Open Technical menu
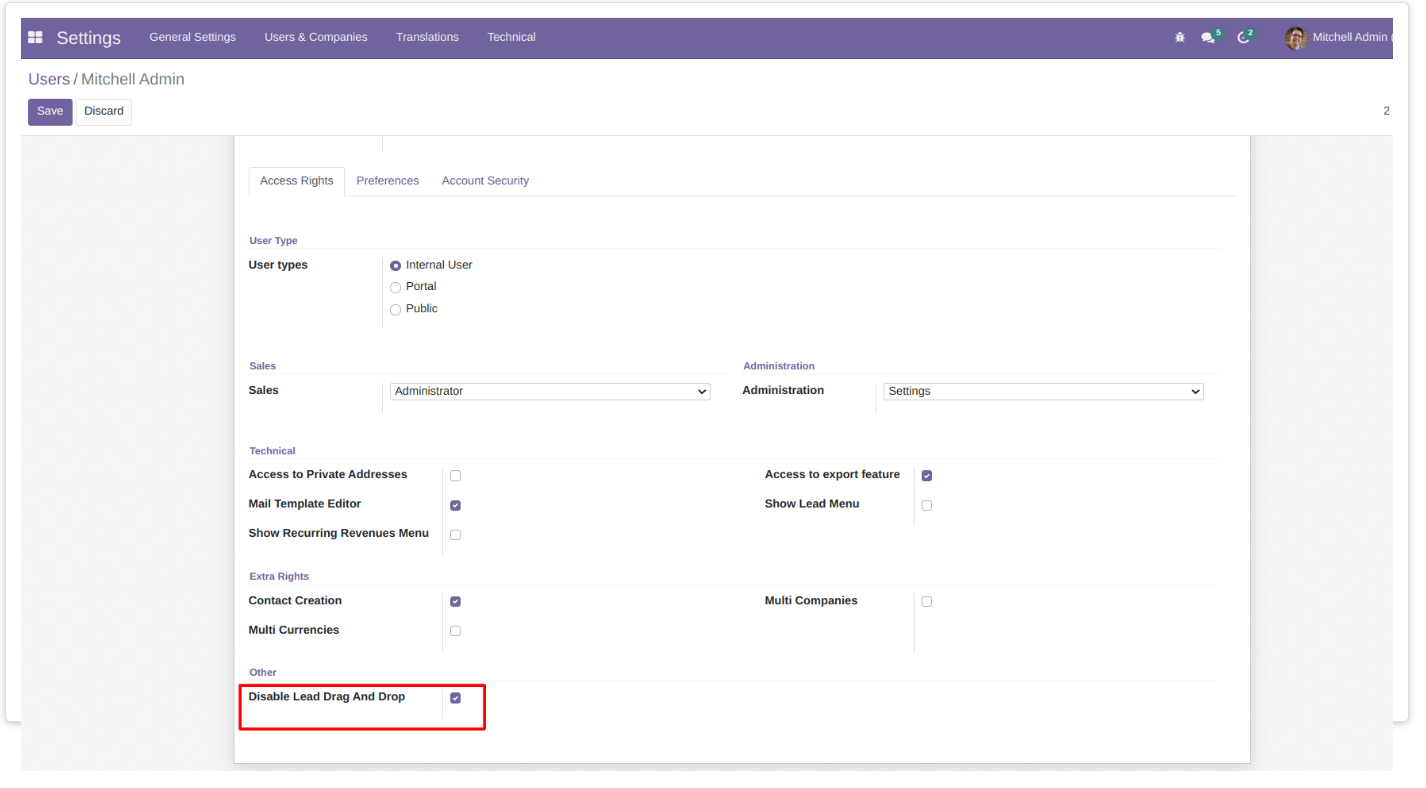This screenshot has height=788, width=1426. [511, 37]
